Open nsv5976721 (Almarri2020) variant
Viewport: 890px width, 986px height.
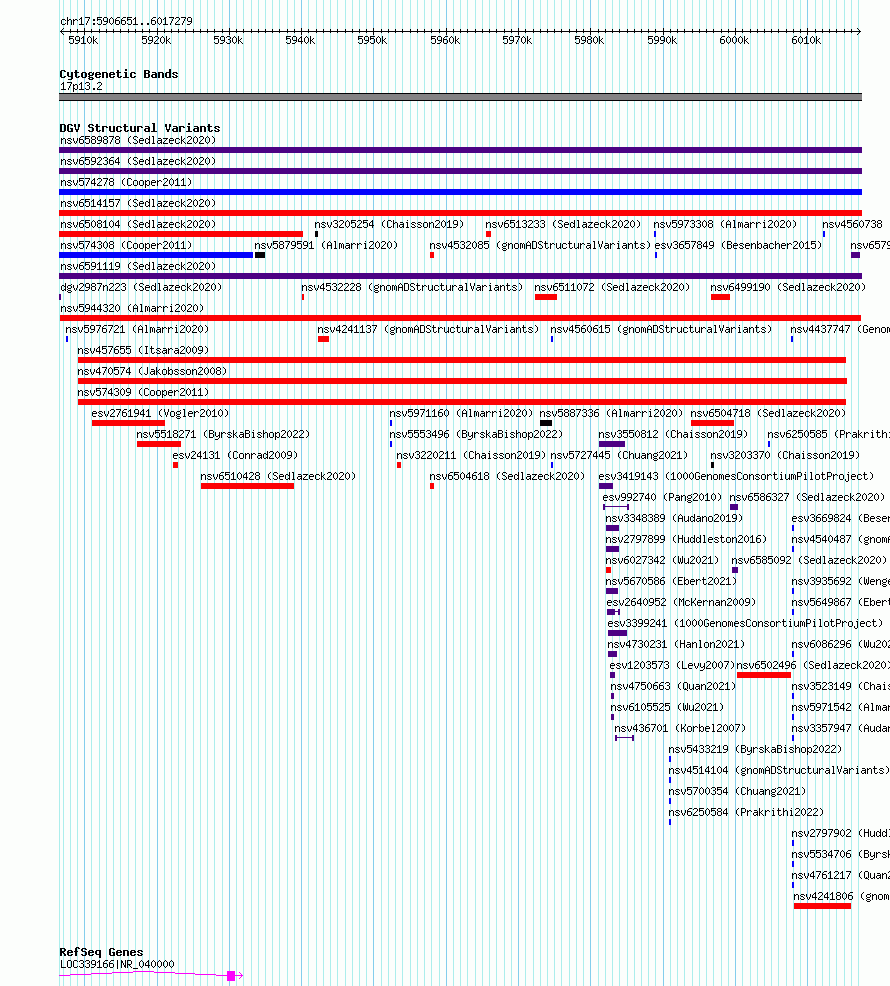137,330
